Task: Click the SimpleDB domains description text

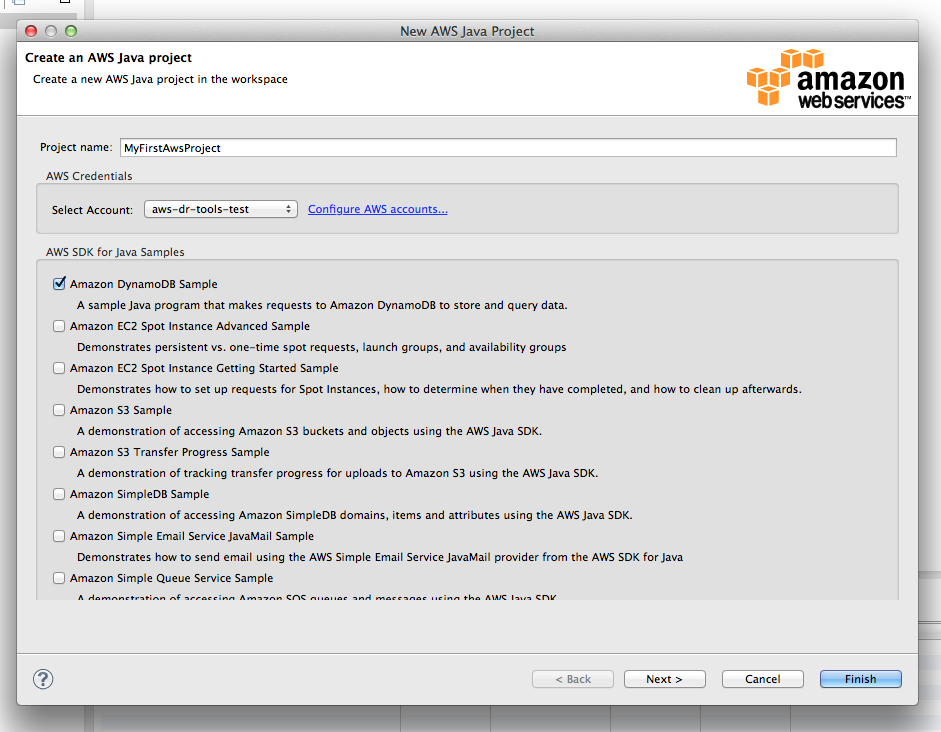Action: point(355,515)
